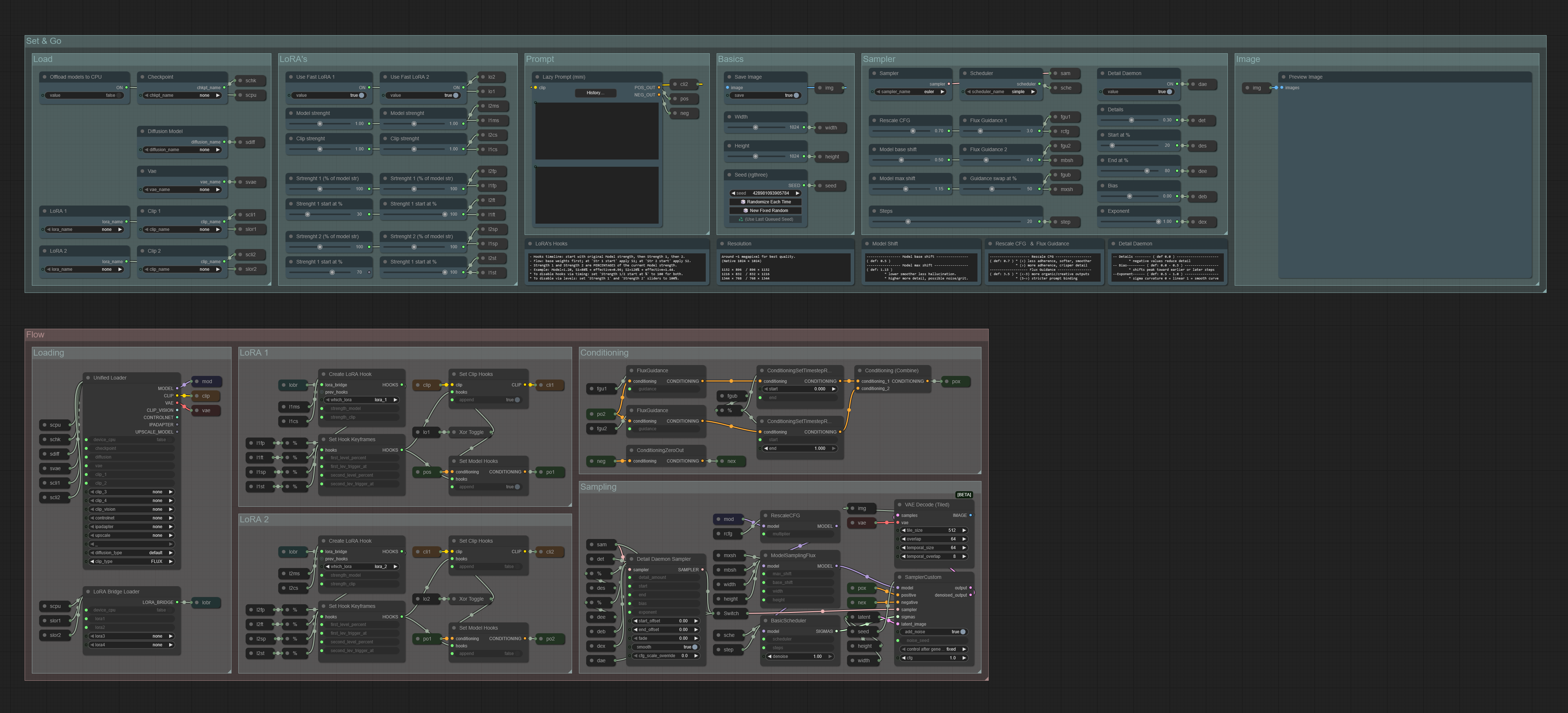
Task: Click the Lazy Prompt (mini) title dot
Action: (538, 77)
